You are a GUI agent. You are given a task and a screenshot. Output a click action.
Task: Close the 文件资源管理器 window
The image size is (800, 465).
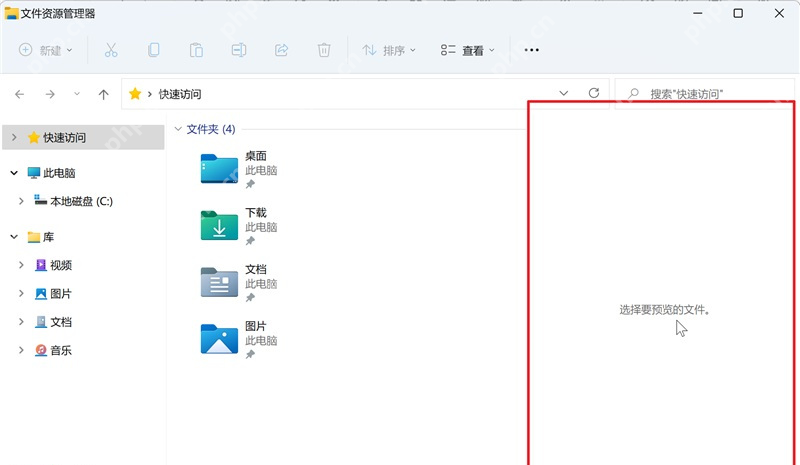coord(779,13)
